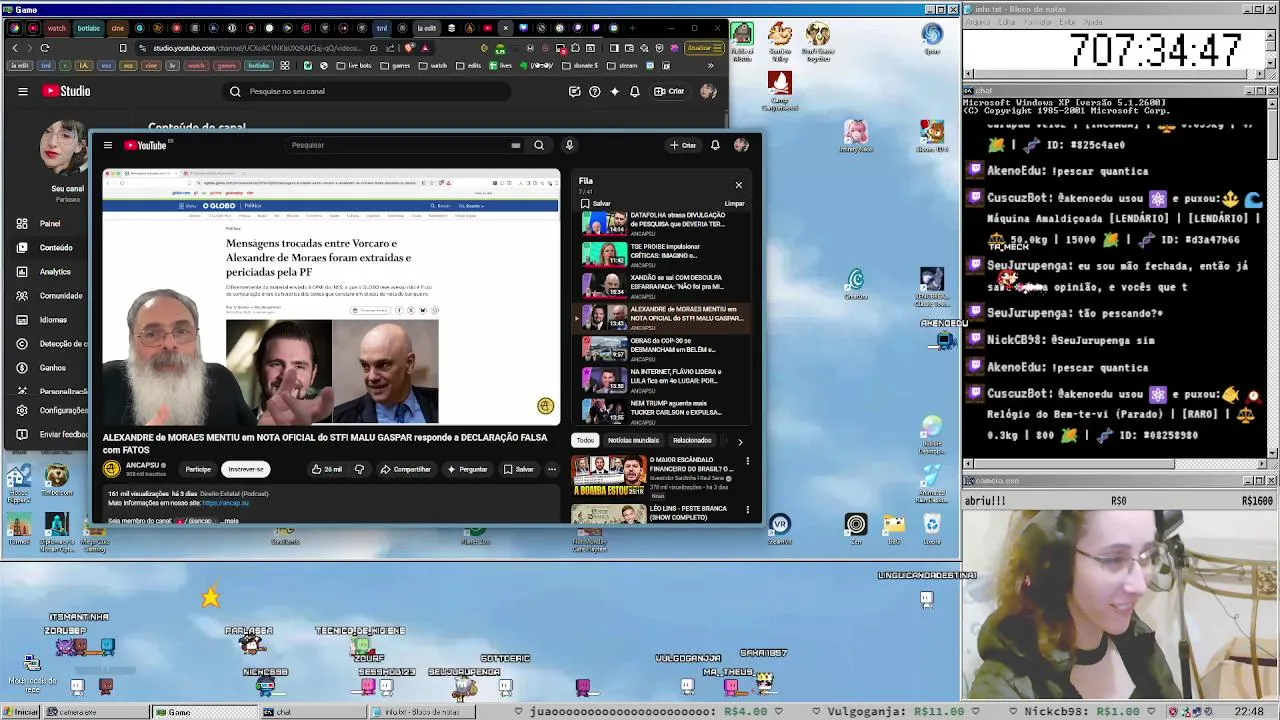Open the stream bookmark folder
The image size is (1280, 720).
coord(621,66)
